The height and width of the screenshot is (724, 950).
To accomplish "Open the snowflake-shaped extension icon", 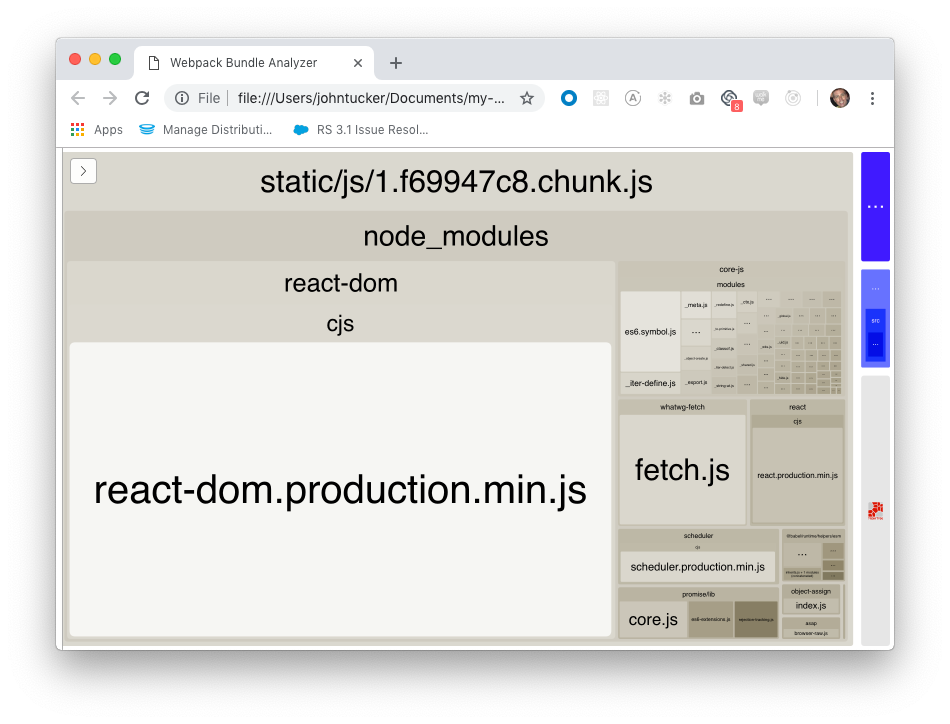I will click(665, 98).
